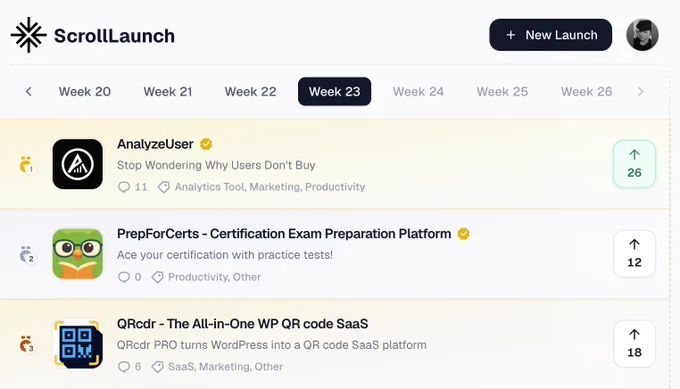Open the QRcdr All-in-One WP title link

point(242,324)
